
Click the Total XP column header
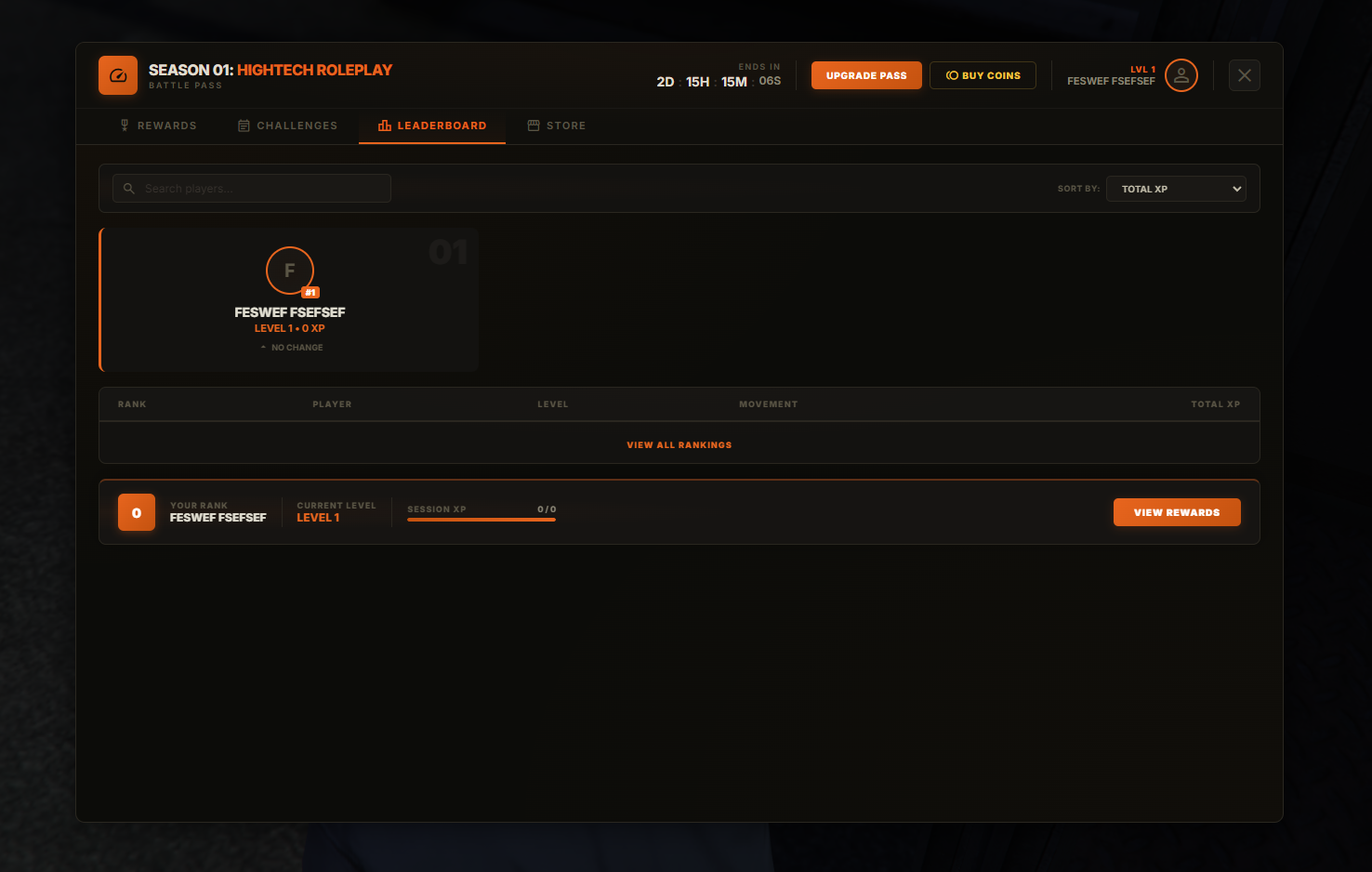click(x=1215, y=404)
